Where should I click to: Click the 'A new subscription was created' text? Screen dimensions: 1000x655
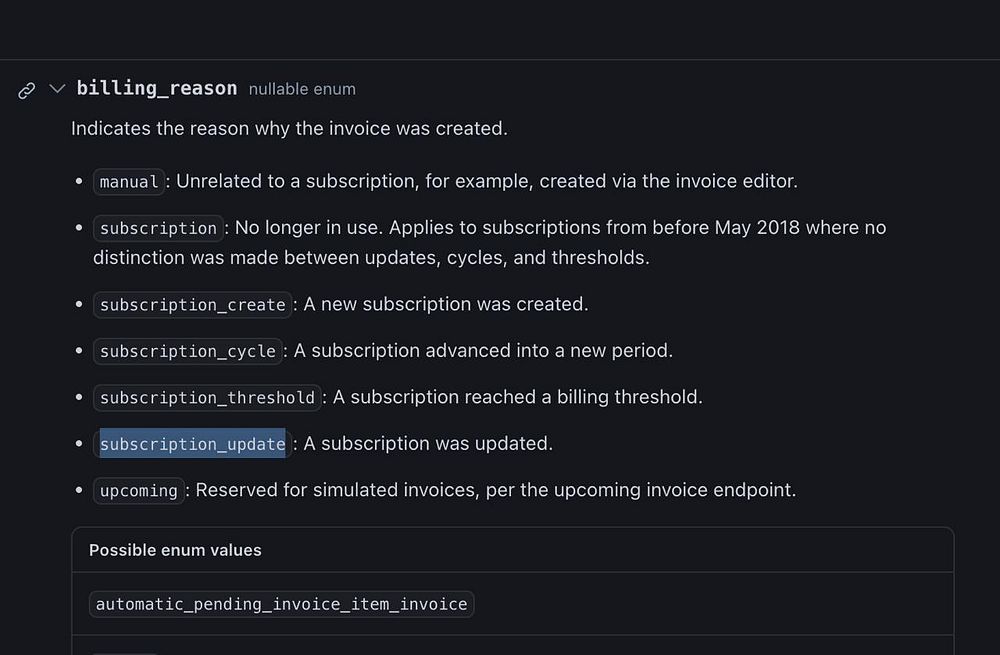tap(446, 304)
